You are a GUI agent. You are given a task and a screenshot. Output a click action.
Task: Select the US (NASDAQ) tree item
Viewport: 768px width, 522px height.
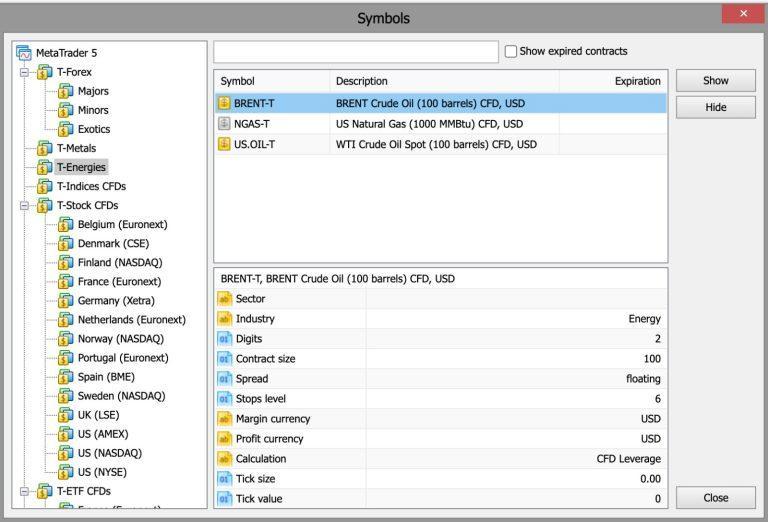pos(110,453)
